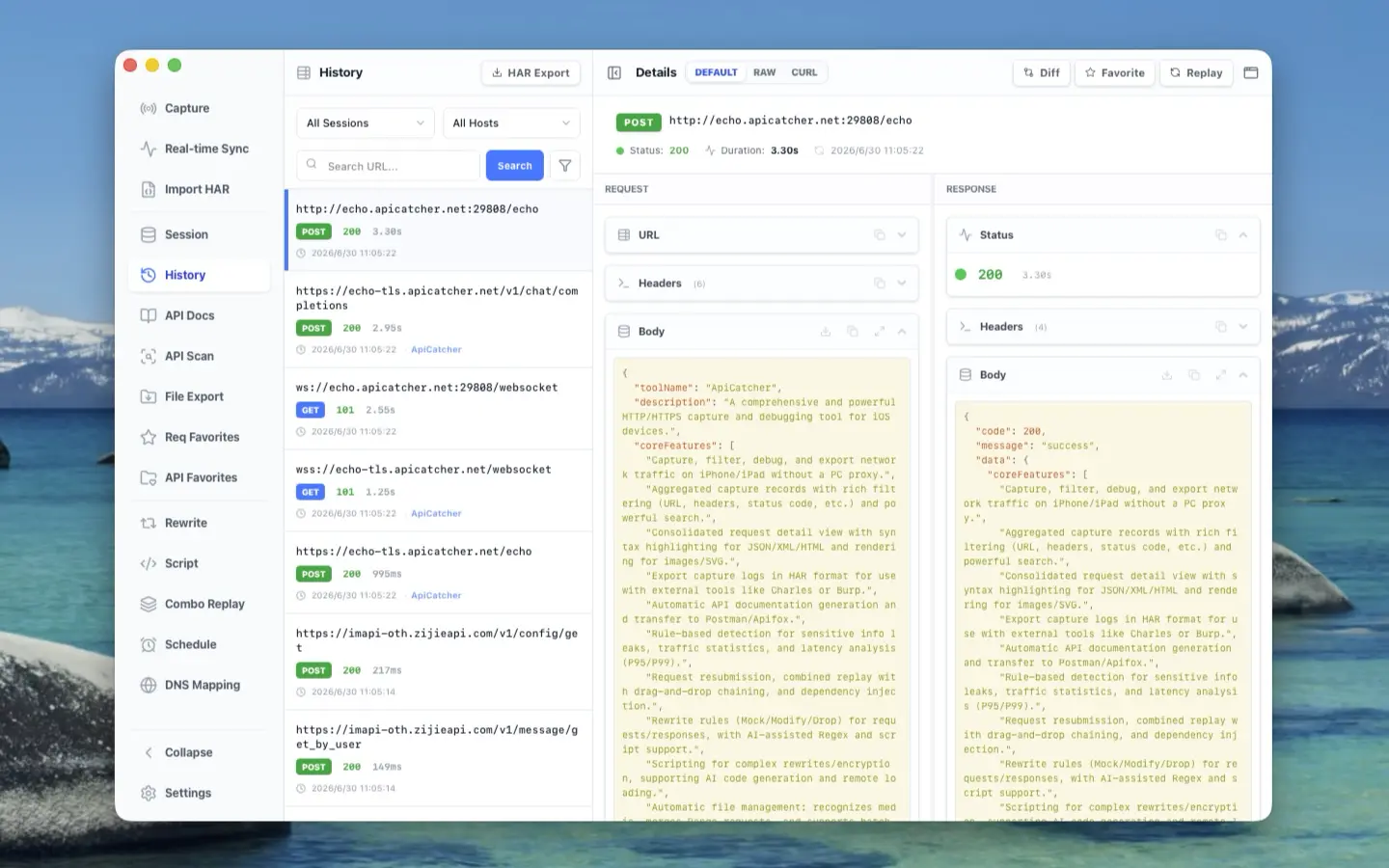The image size is (1389, 868).
Task: Toggle the layout window icon top right
Action: coord(1251,72)
